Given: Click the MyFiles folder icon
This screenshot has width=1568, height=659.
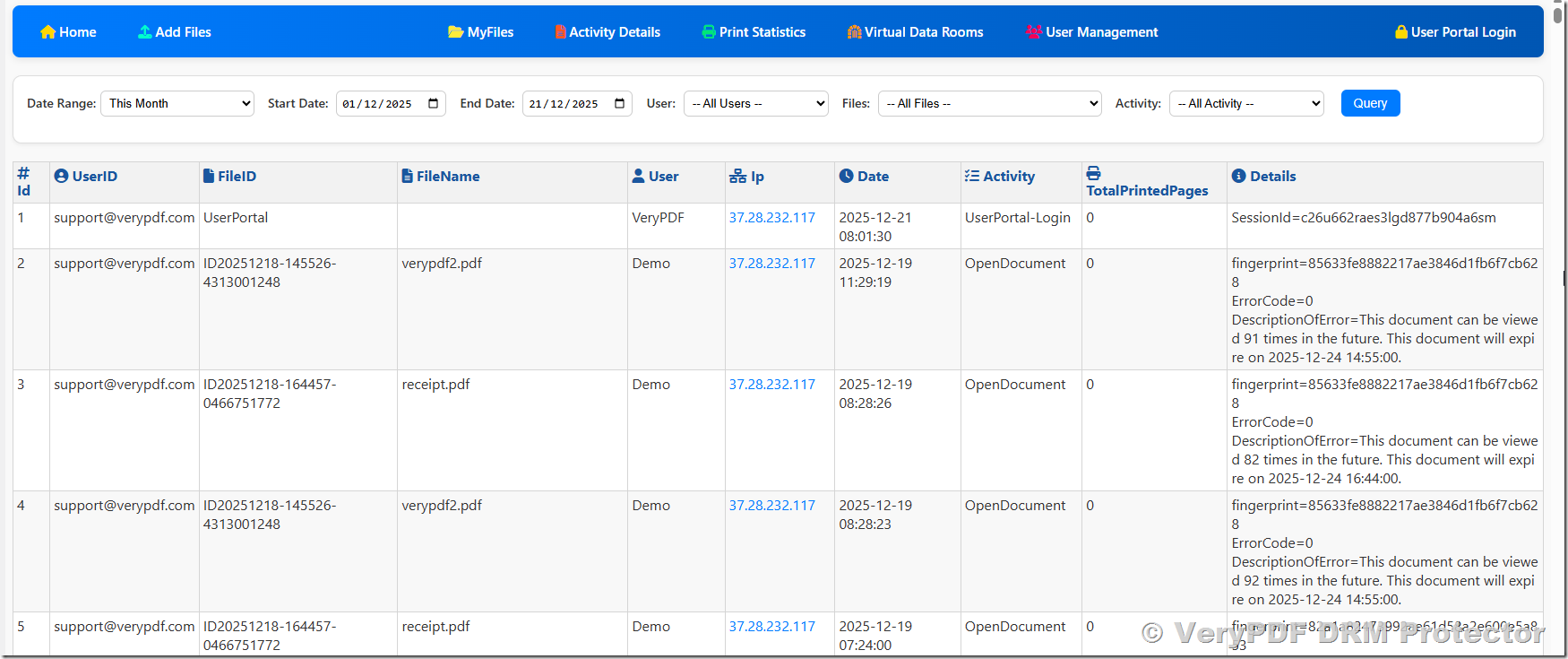Looking at the screenshot, I should pos(456,32).
